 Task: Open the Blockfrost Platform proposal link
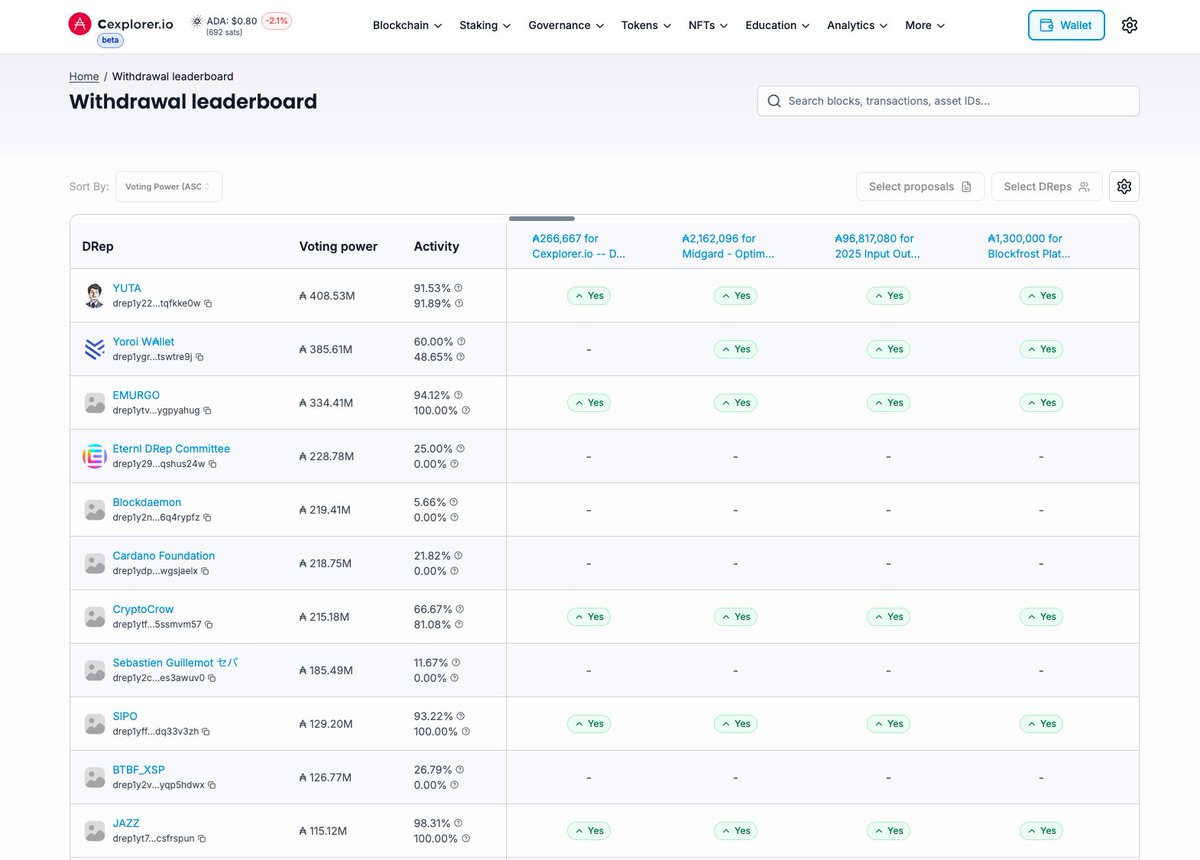coord(1029,246)
